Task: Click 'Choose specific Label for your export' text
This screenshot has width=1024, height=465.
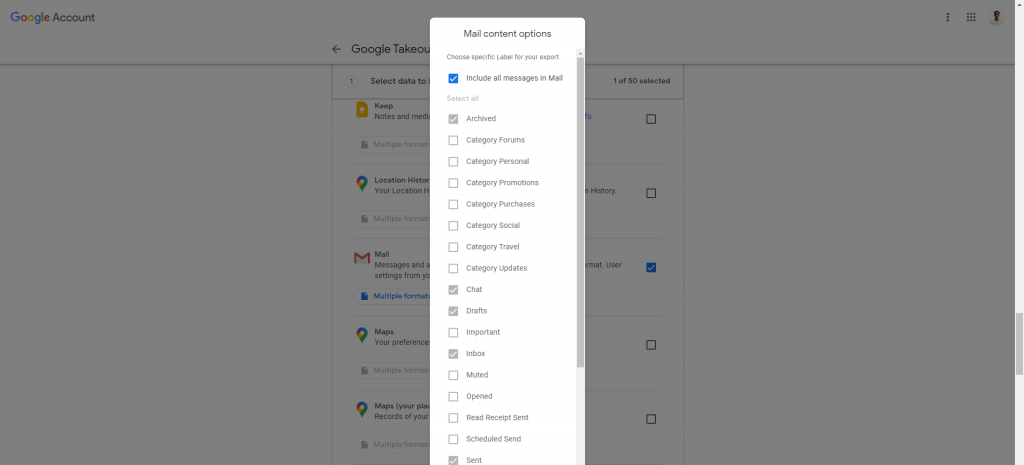Action: [503, 57]
